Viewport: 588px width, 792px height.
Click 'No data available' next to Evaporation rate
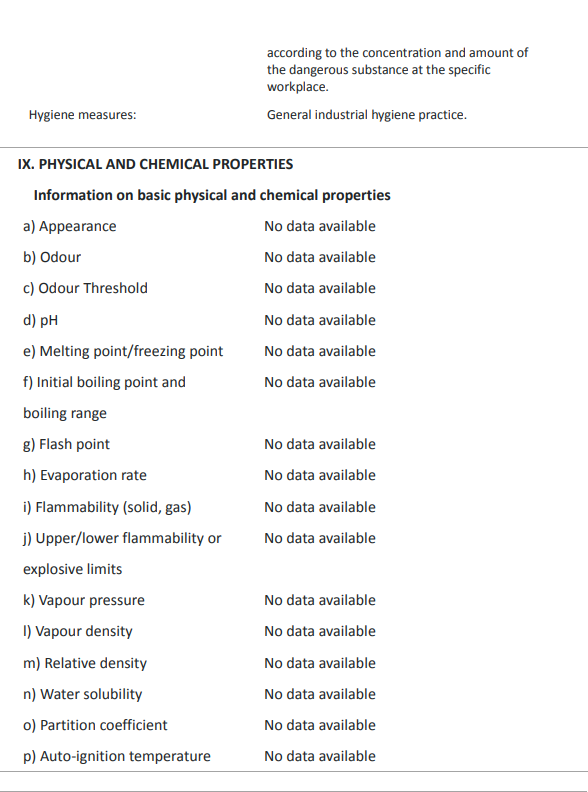click(320, 475)
